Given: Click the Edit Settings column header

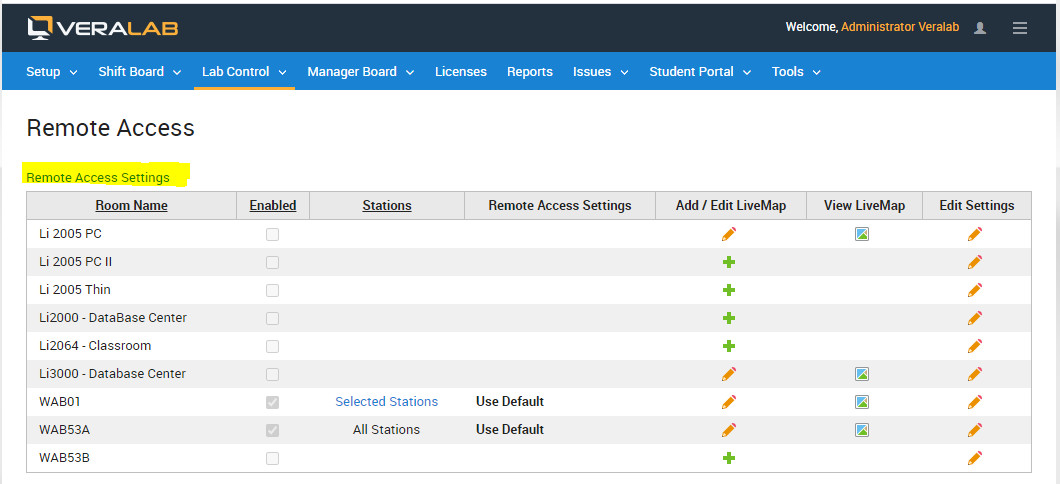Looking at the screenshot, I should pos(977,205).
